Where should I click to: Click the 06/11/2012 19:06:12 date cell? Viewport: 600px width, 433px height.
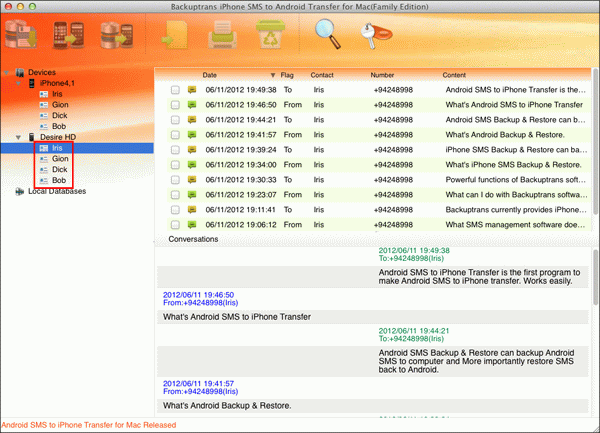241,225
